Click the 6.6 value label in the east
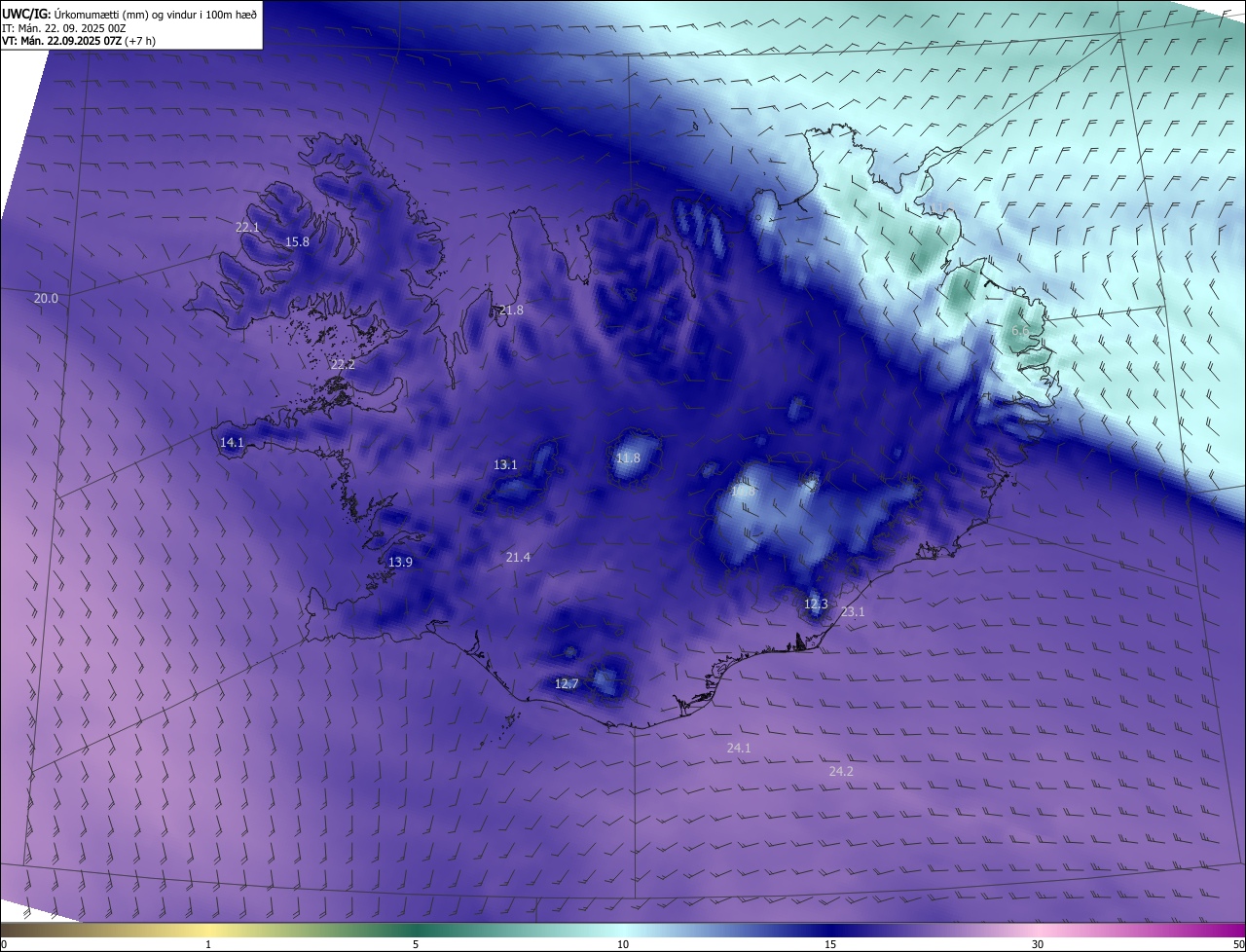Image resolution: width=1246 pixels, height=952 pixels. coord(1020,332)
